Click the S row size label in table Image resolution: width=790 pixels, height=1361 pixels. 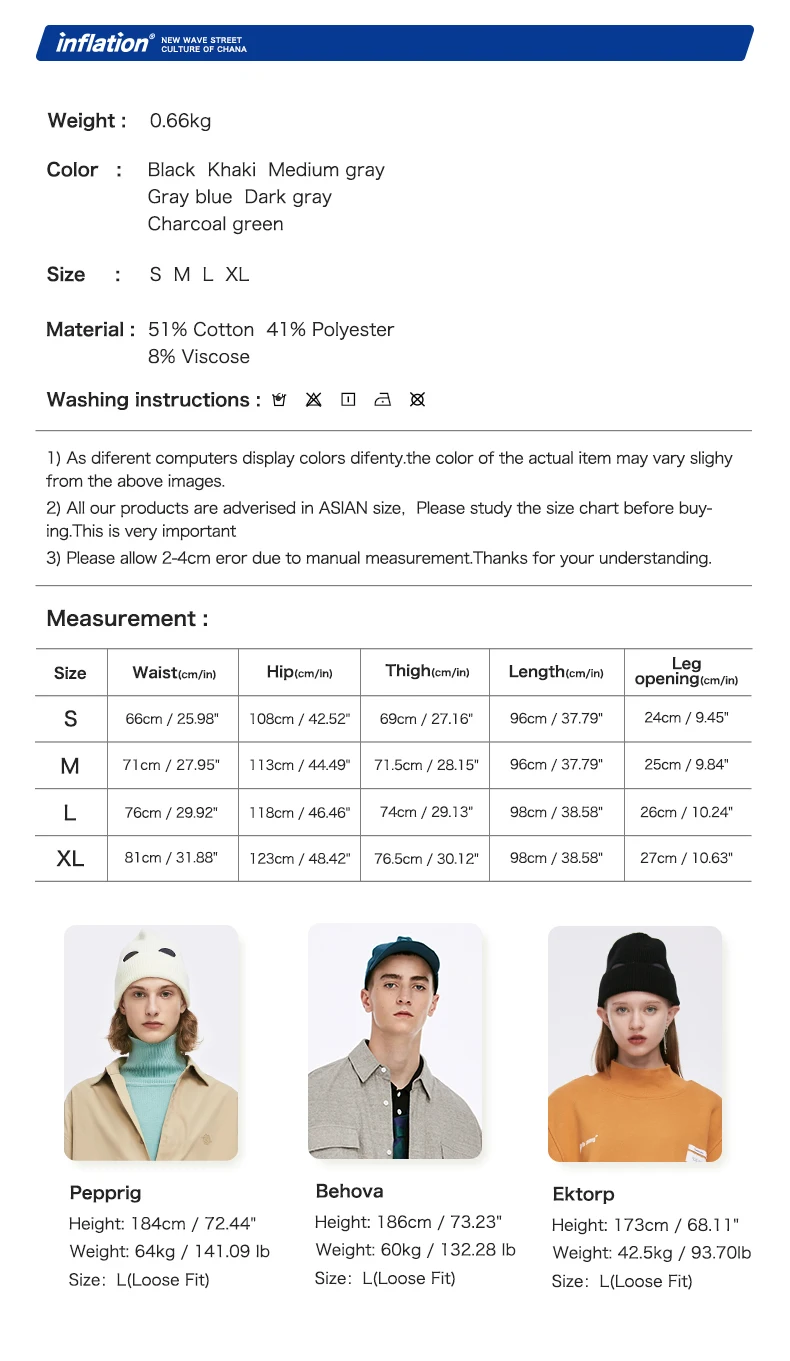70,719
